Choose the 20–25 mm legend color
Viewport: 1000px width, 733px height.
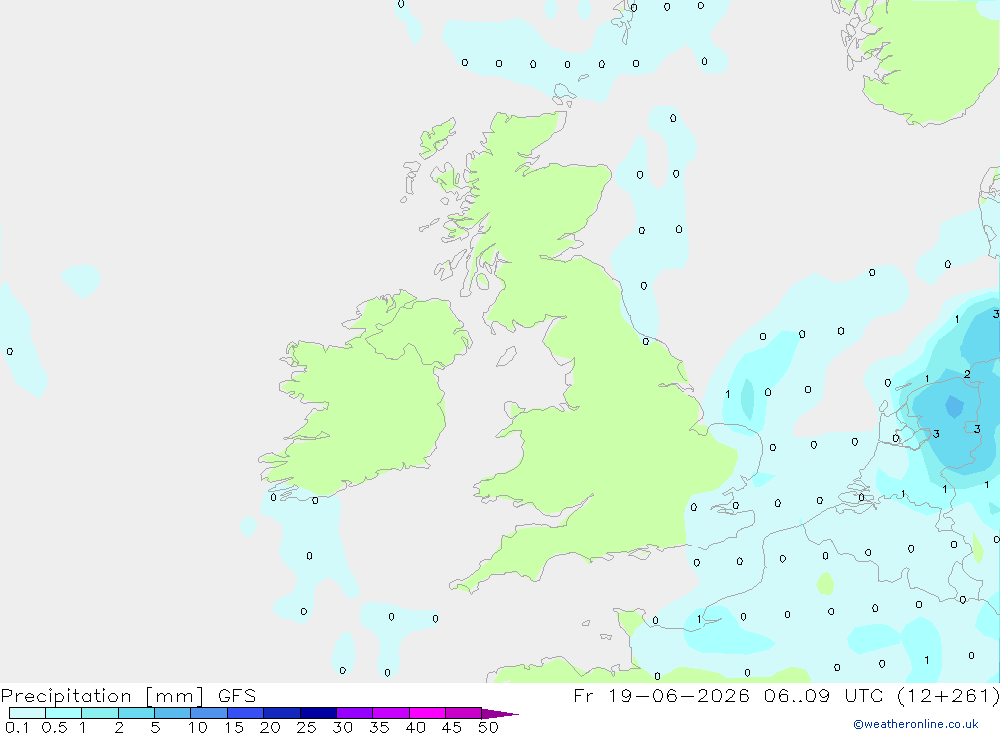[281, 713]
